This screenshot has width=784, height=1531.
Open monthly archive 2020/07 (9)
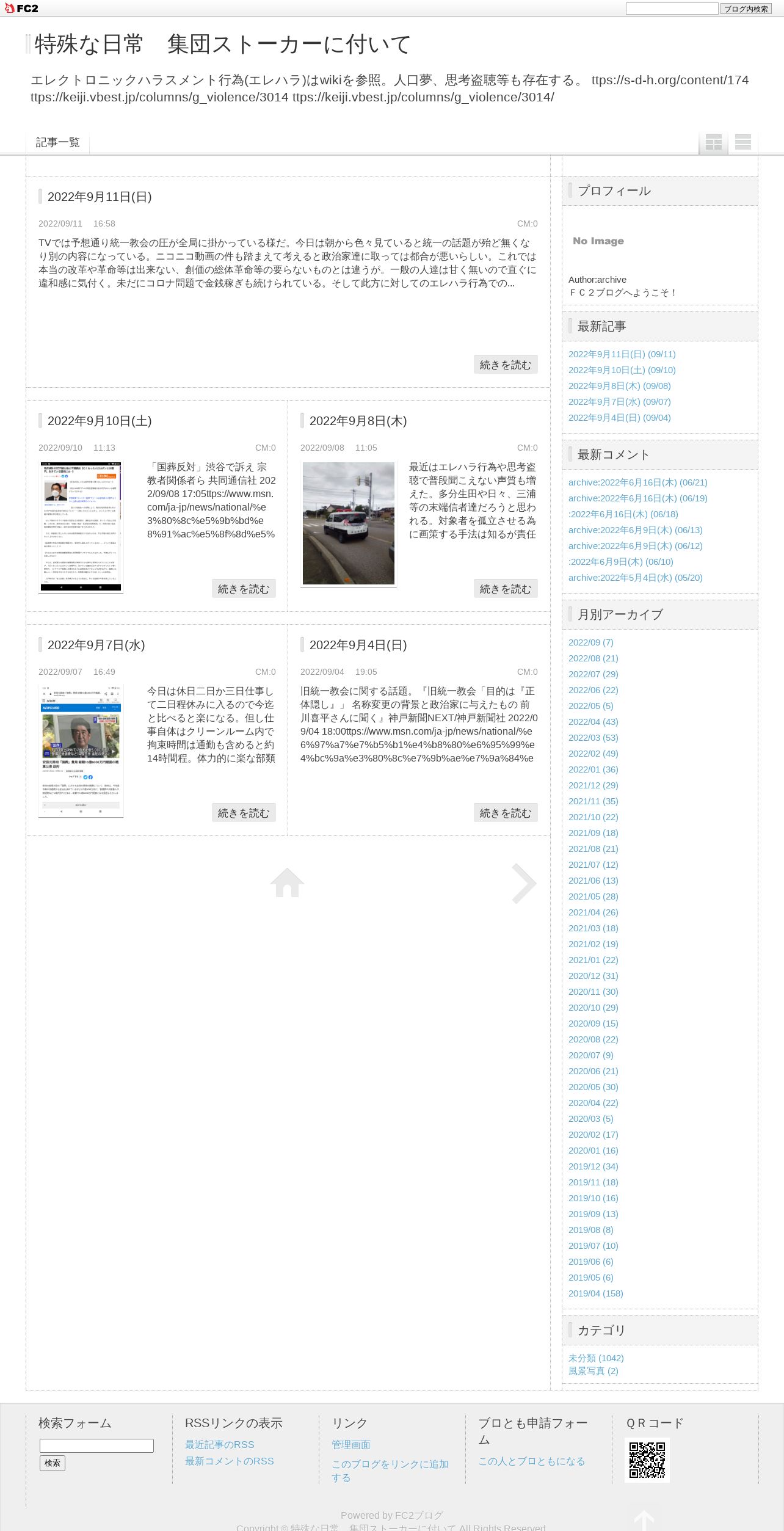(590, 1055)
